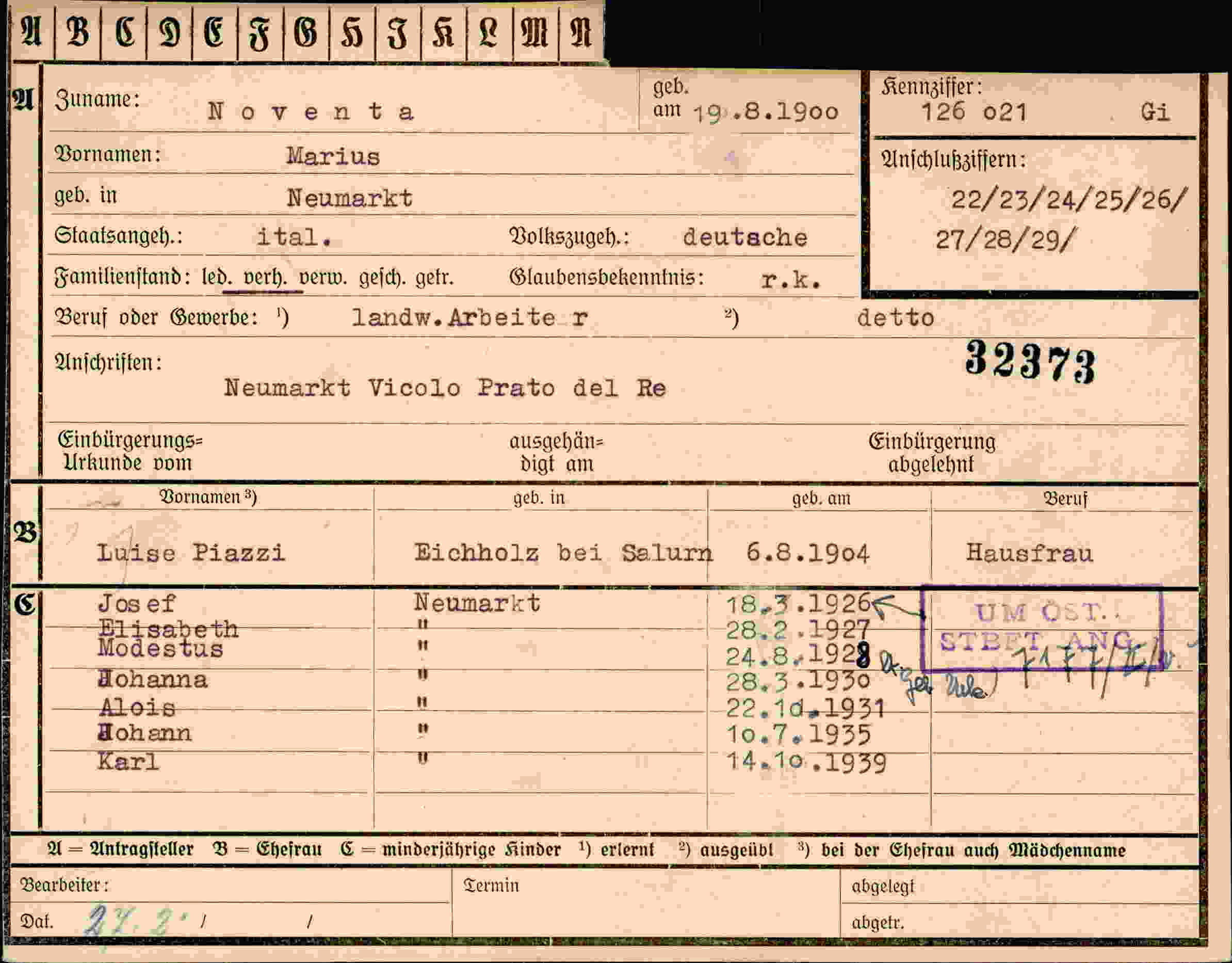Click child's name 'Karl'

(x=128, y=762)
